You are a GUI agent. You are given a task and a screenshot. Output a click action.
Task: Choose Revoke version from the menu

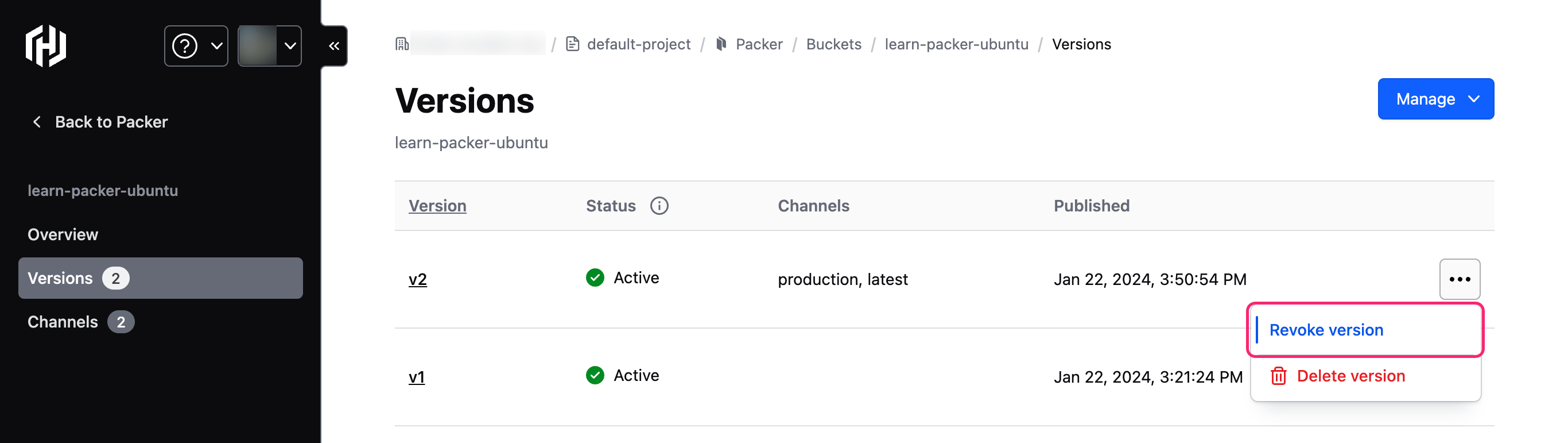1365,330
